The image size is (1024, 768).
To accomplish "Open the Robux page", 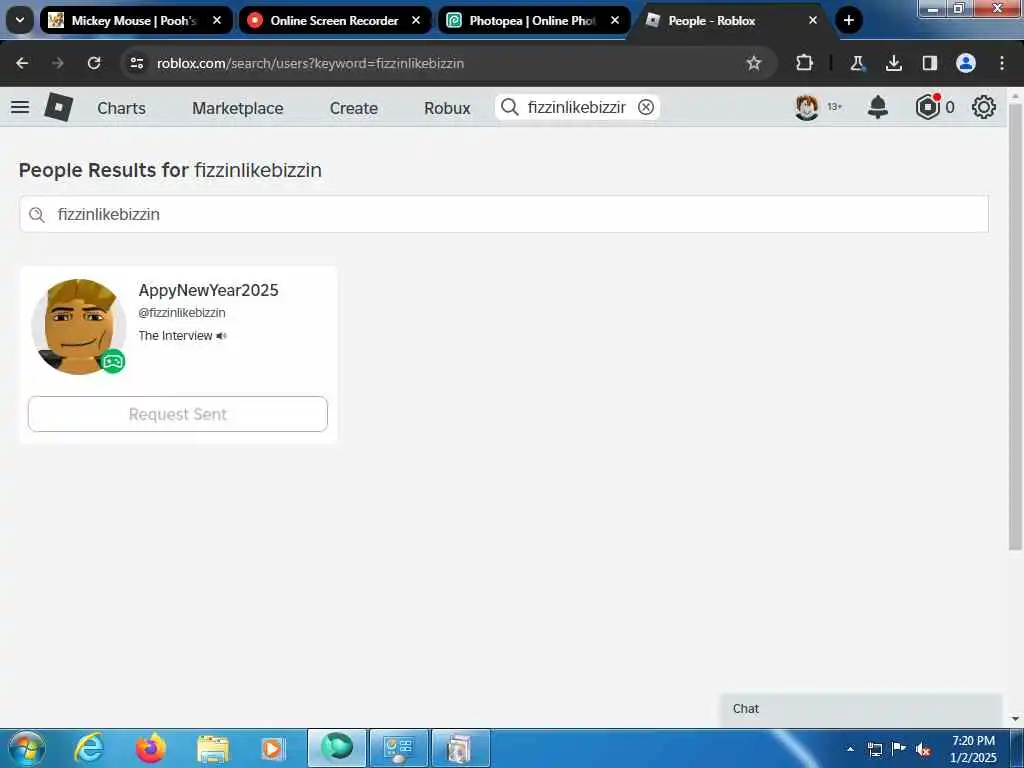I will tap(447, 108).
